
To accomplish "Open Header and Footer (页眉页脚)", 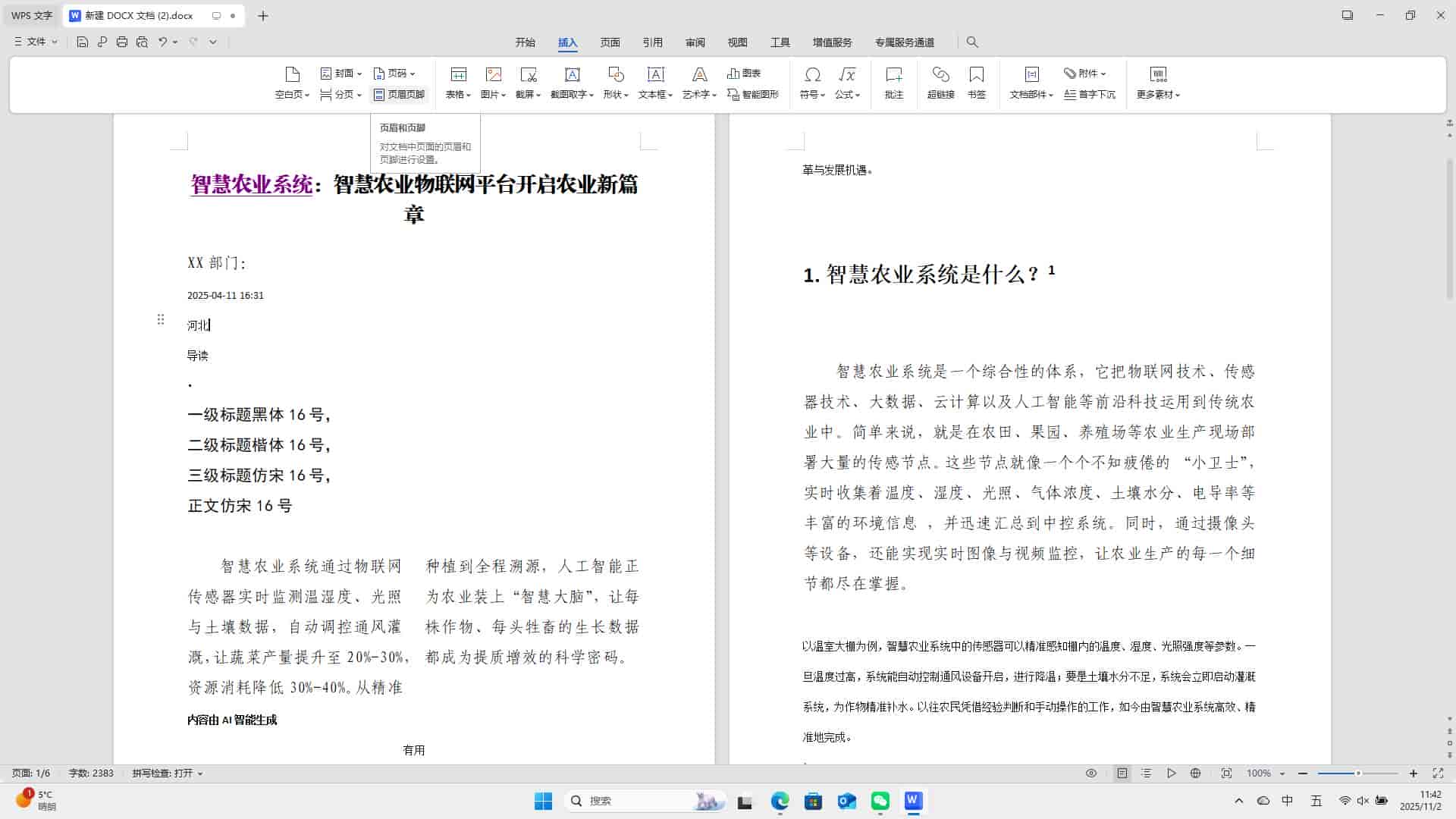I will pyautogui.click(x=400, y=94).
